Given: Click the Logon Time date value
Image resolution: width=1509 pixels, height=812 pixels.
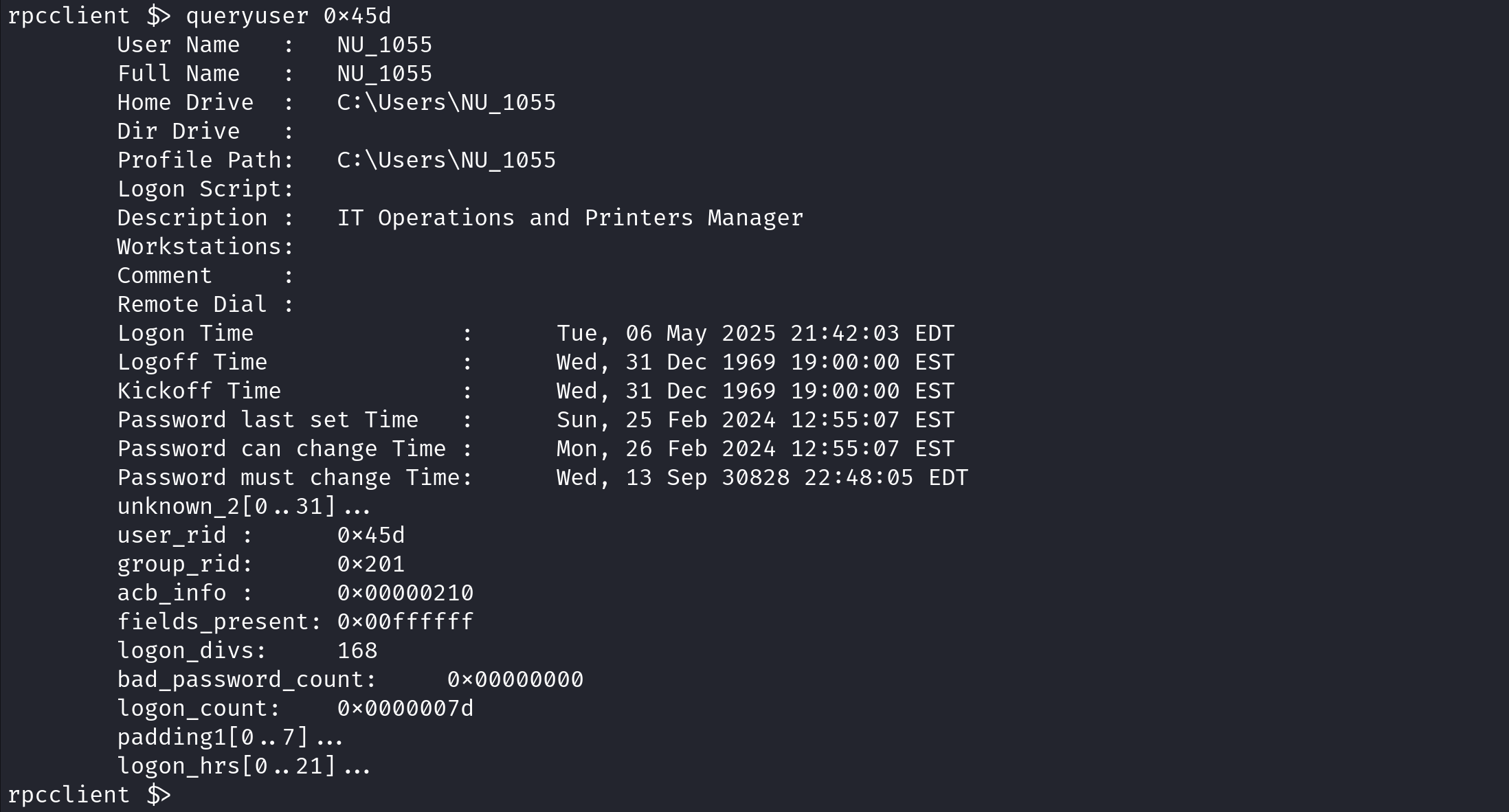Looking at the screenshot, I should coord(756,334).
